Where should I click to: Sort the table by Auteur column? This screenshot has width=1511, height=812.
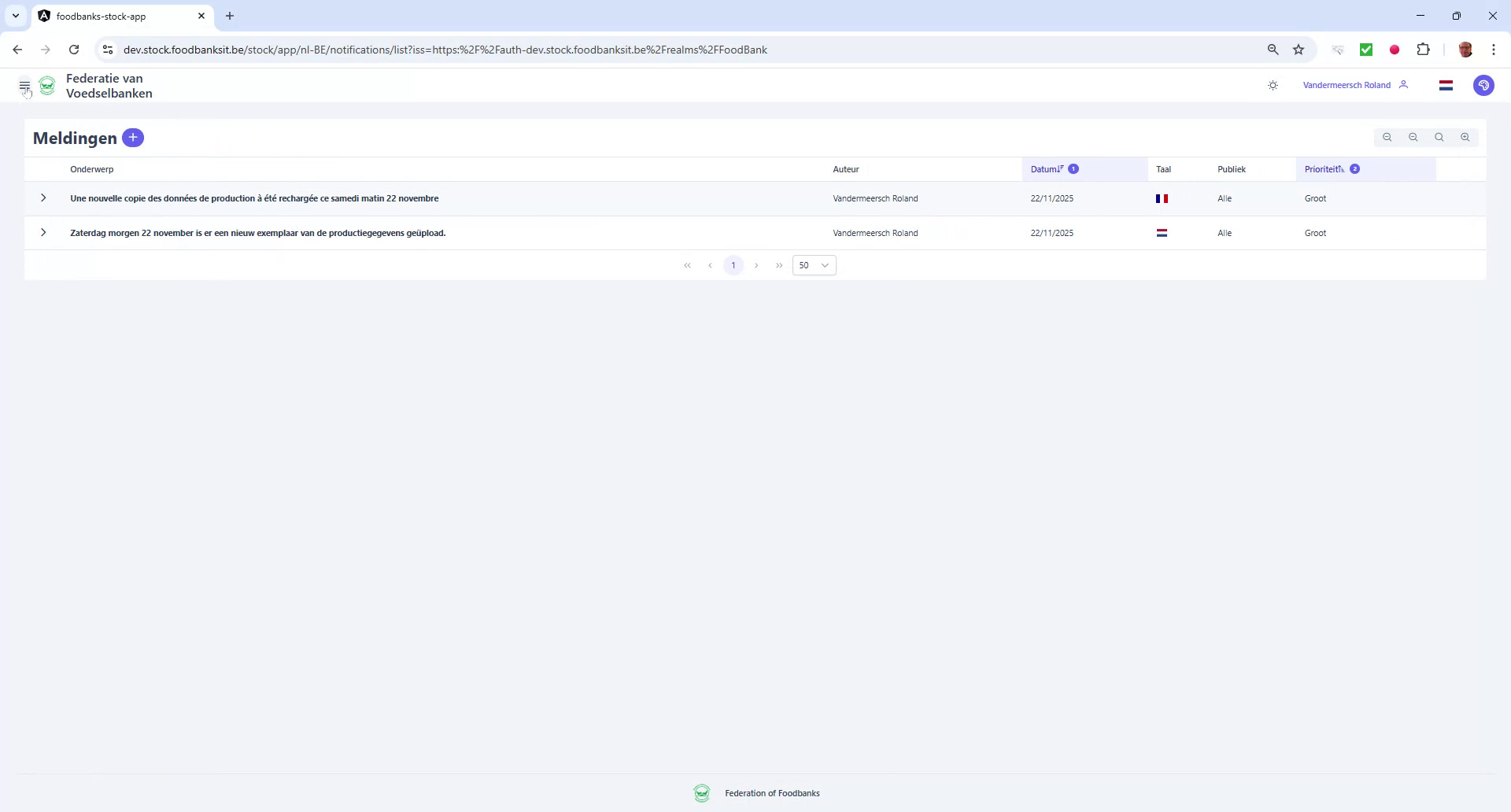pyautogui.click(x=845, y=168)
